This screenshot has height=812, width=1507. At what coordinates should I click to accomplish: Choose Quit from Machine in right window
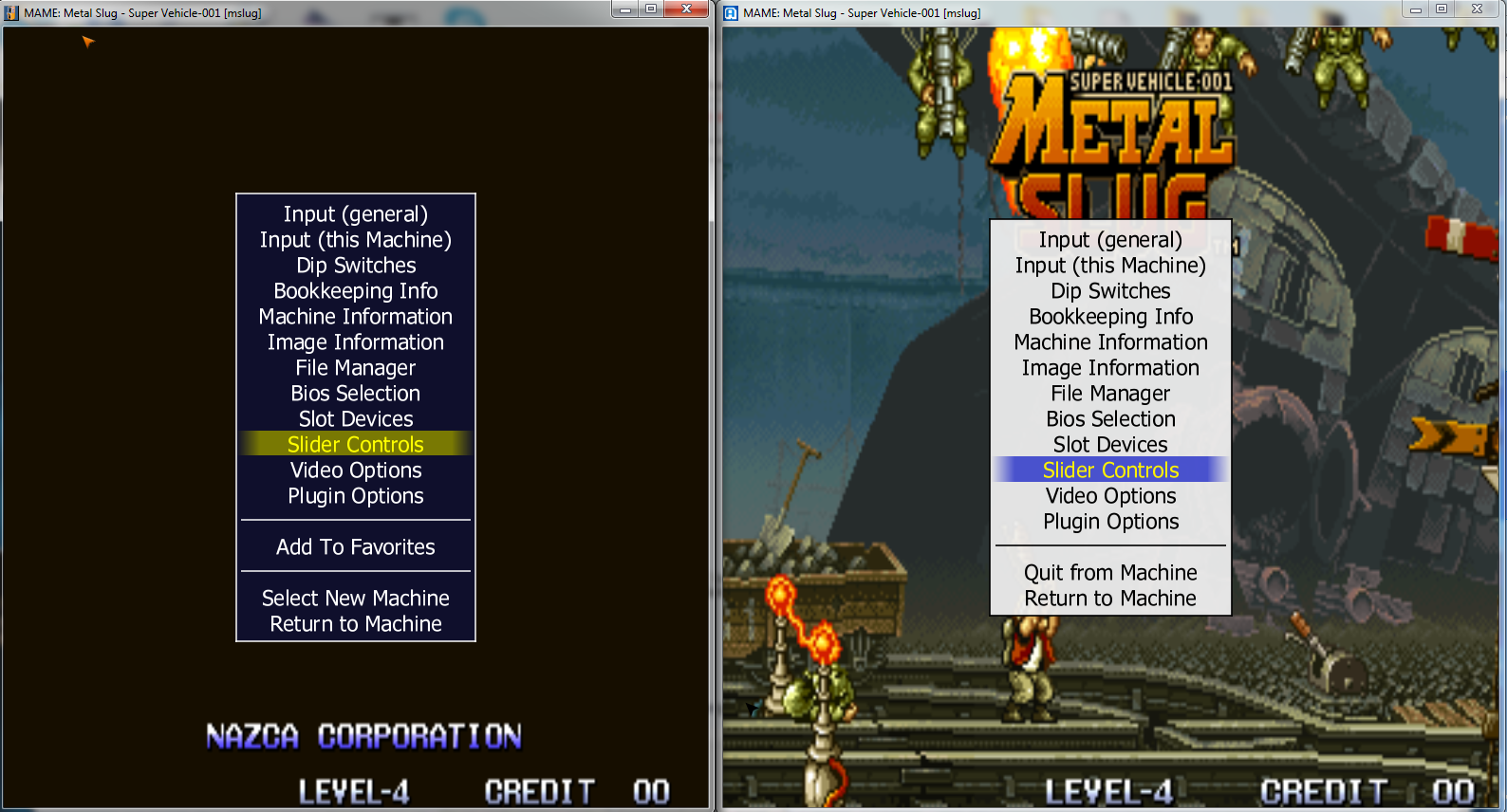[1110, 573]
